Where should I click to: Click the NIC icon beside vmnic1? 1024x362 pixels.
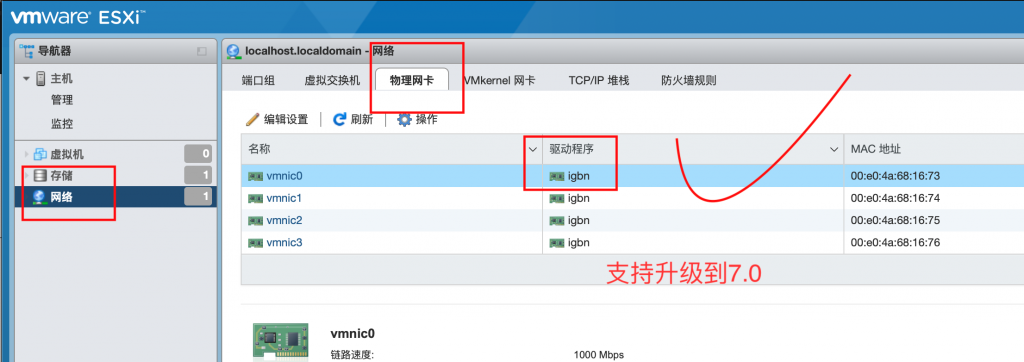[255, 198]
